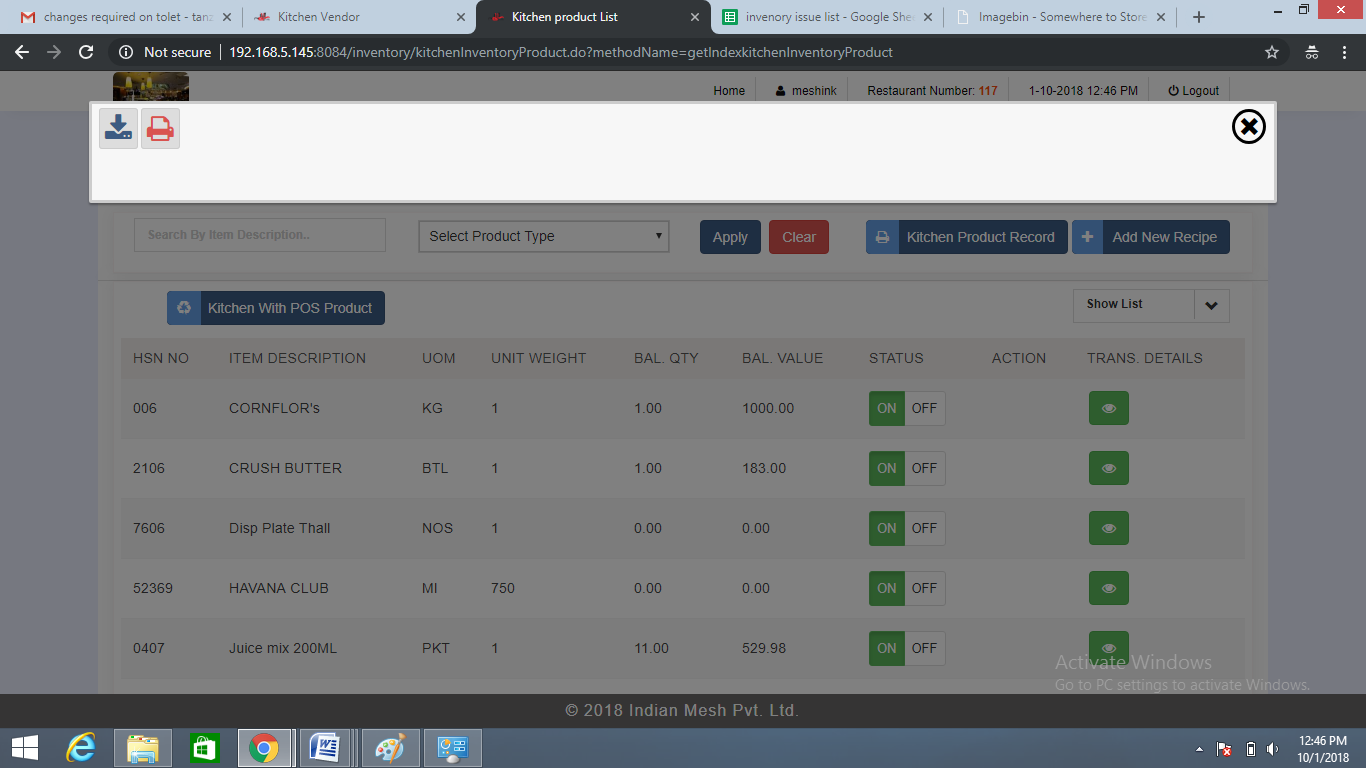Close the popup with the X circle

pyautogui.click(x=1248, y=126)
